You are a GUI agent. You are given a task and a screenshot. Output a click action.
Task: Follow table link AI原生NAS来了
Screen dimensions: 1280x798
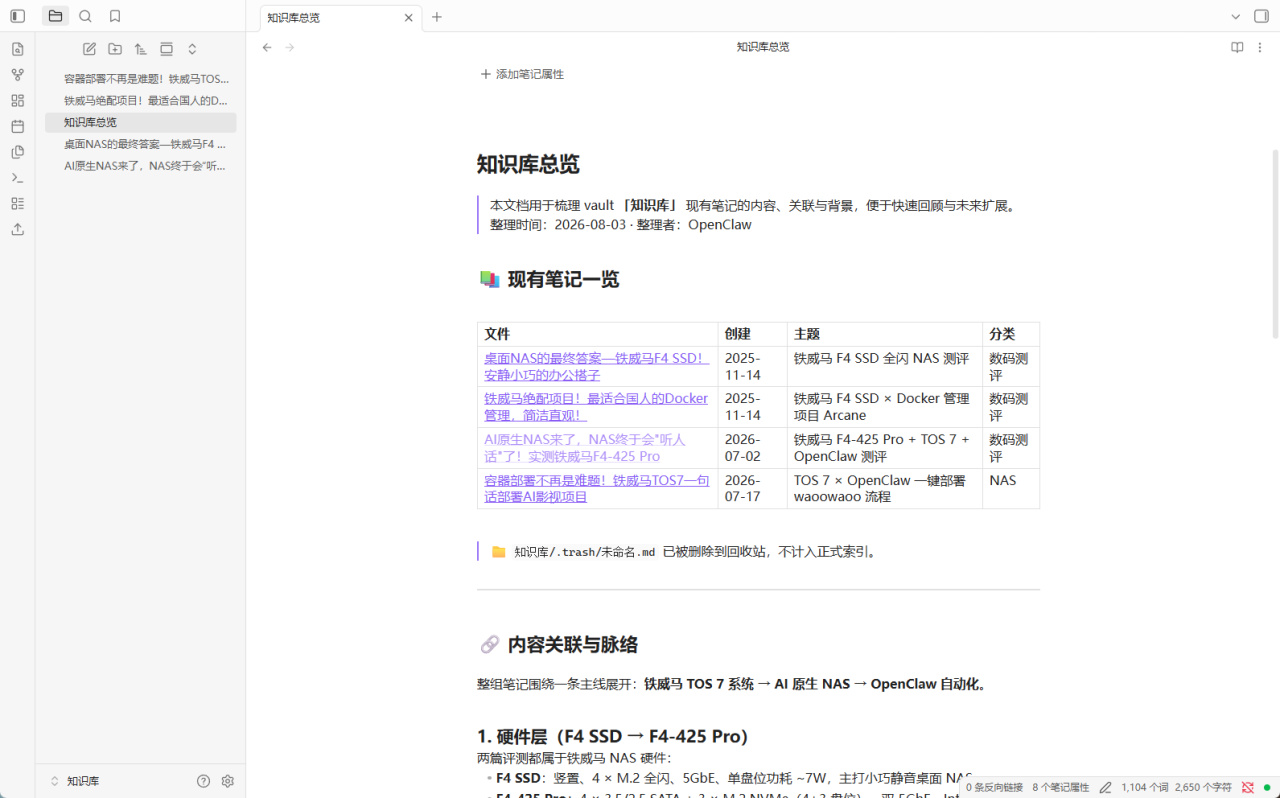(x=585, y=447)
